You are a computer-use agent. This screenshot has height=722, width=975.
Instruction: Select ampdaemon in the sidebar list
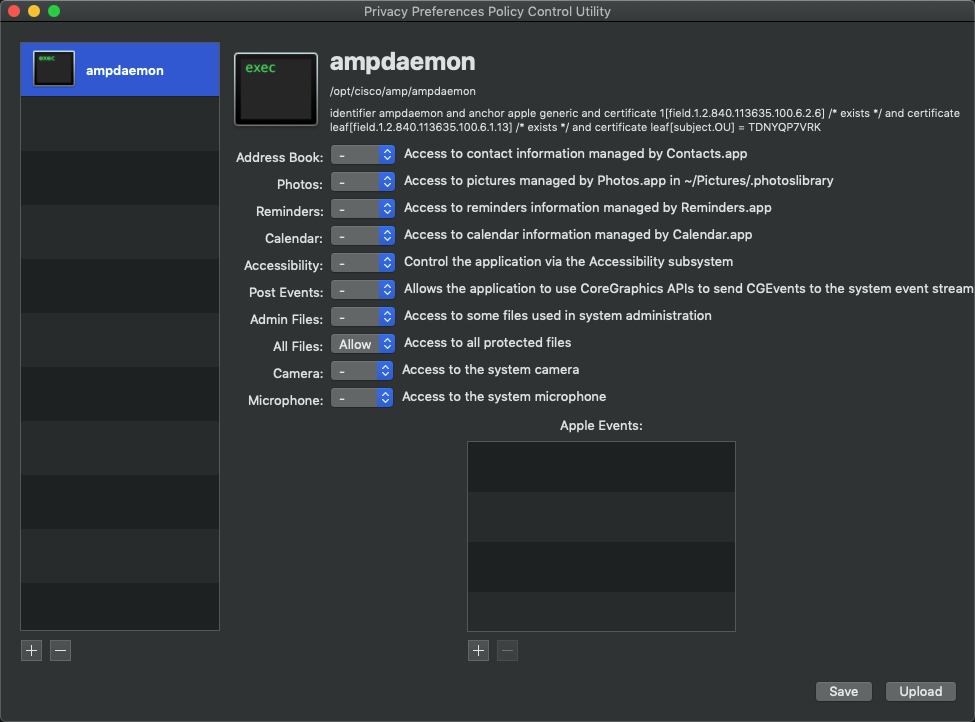[x=120, y=70]
